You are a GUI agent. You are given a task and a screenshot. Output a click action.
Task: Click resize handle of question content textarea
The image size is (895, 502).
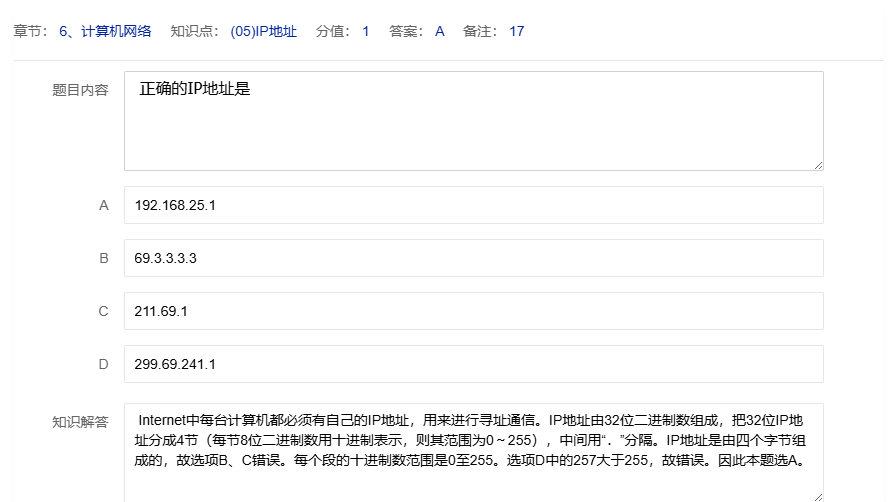click(x=818, y=165)
